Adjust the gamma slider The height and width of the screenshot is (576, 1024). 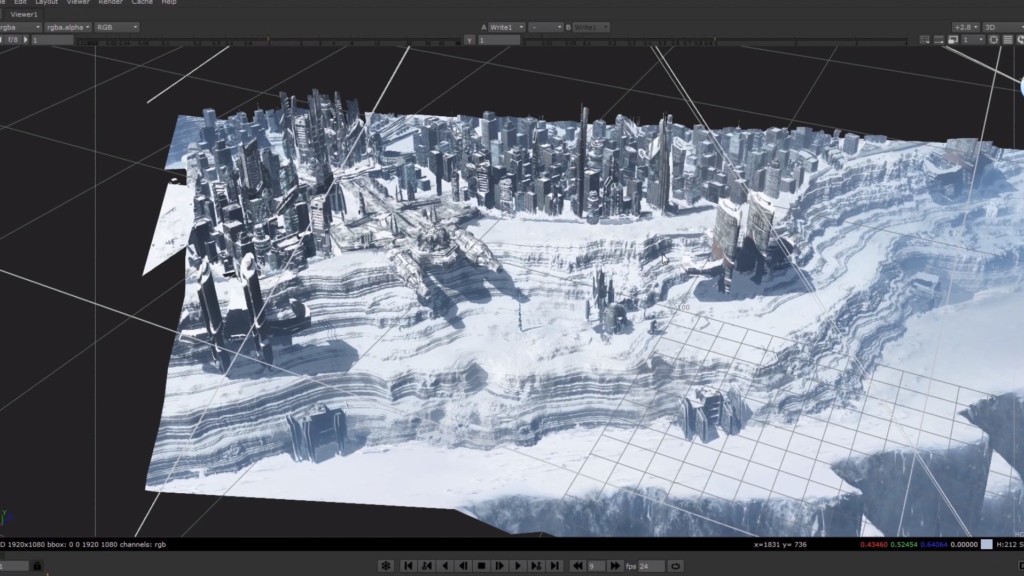715,41
